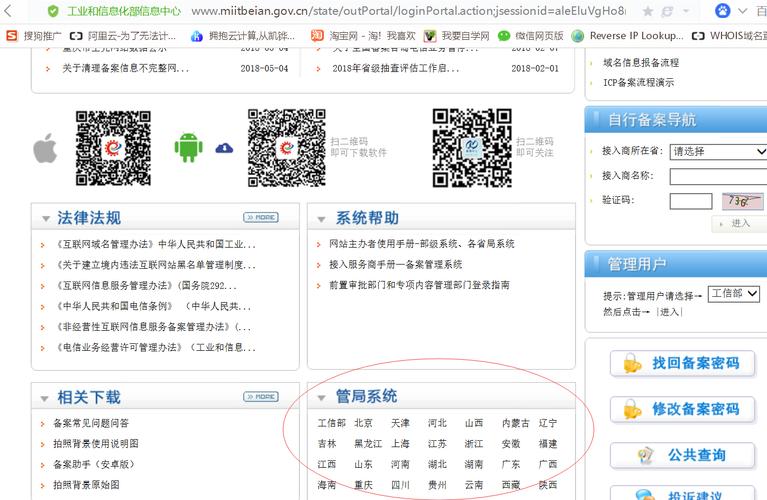Collapse the 系统帮助 section triangle

tap(321, 219)
